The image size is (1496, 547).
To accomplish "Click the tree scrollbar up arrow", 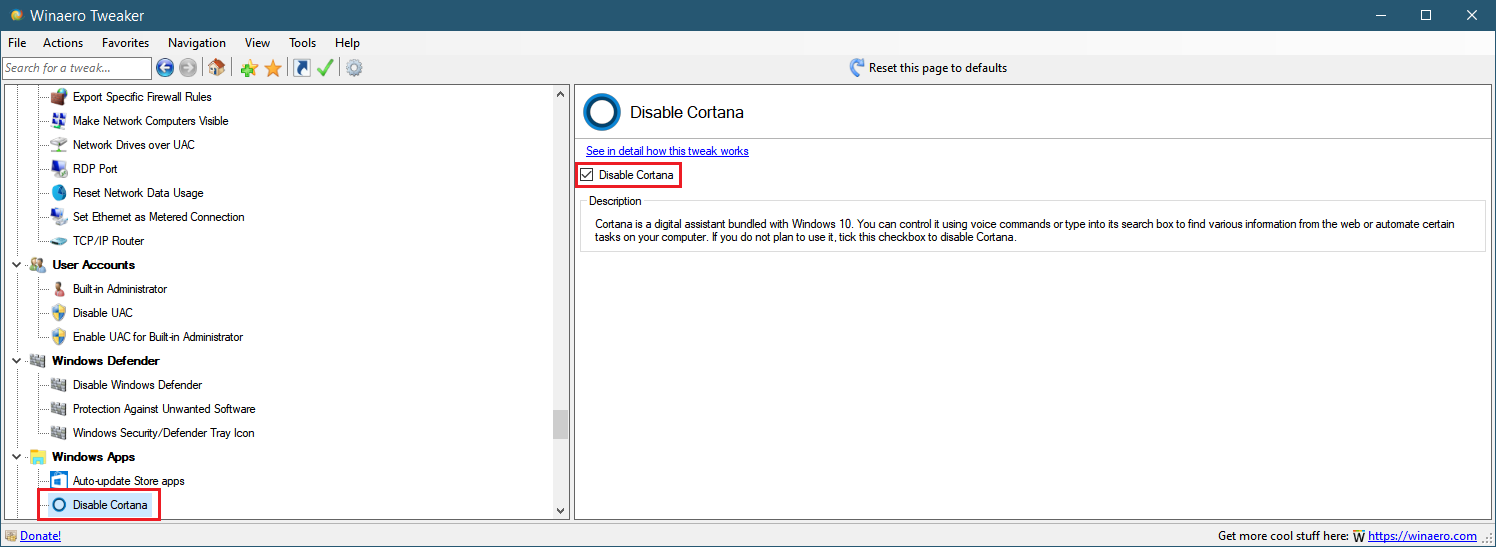I will [x=560, y=94].
